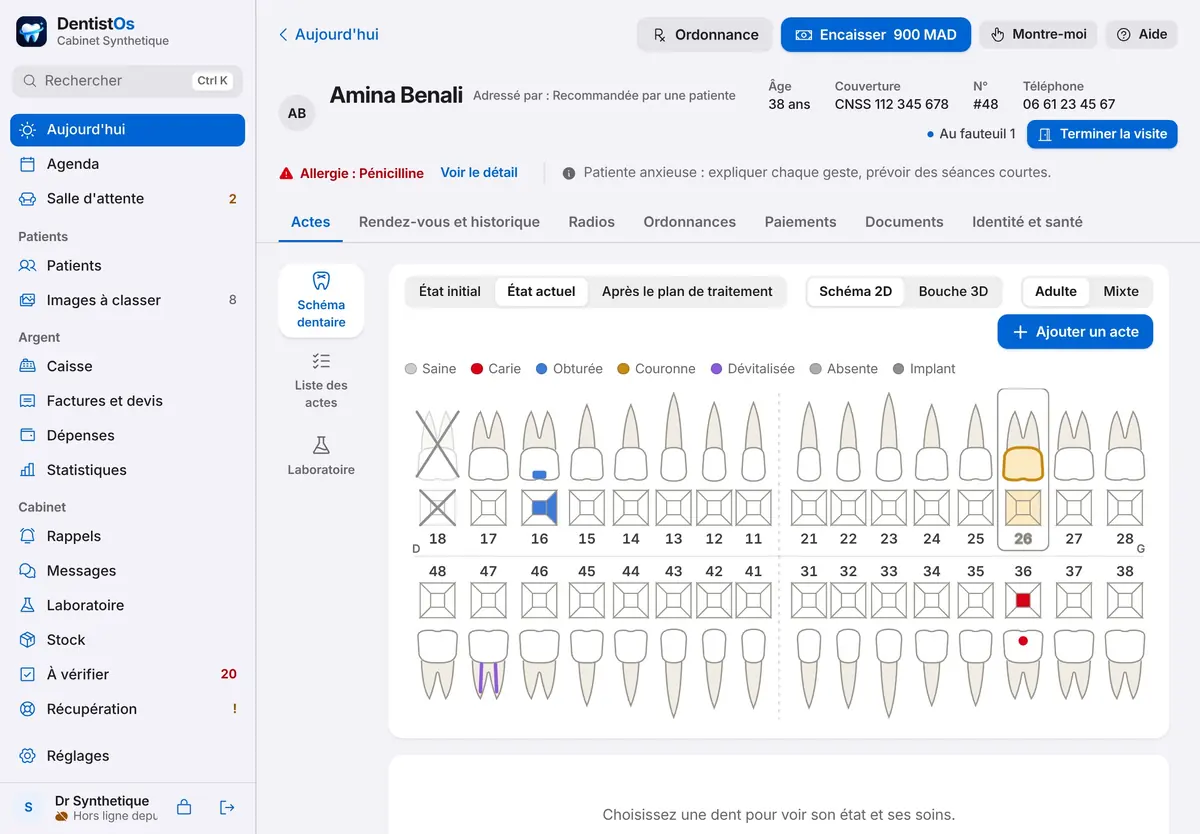Click the Allergie : Pénicilline warning
The image size is (1200, 834).
pos(352,173)
